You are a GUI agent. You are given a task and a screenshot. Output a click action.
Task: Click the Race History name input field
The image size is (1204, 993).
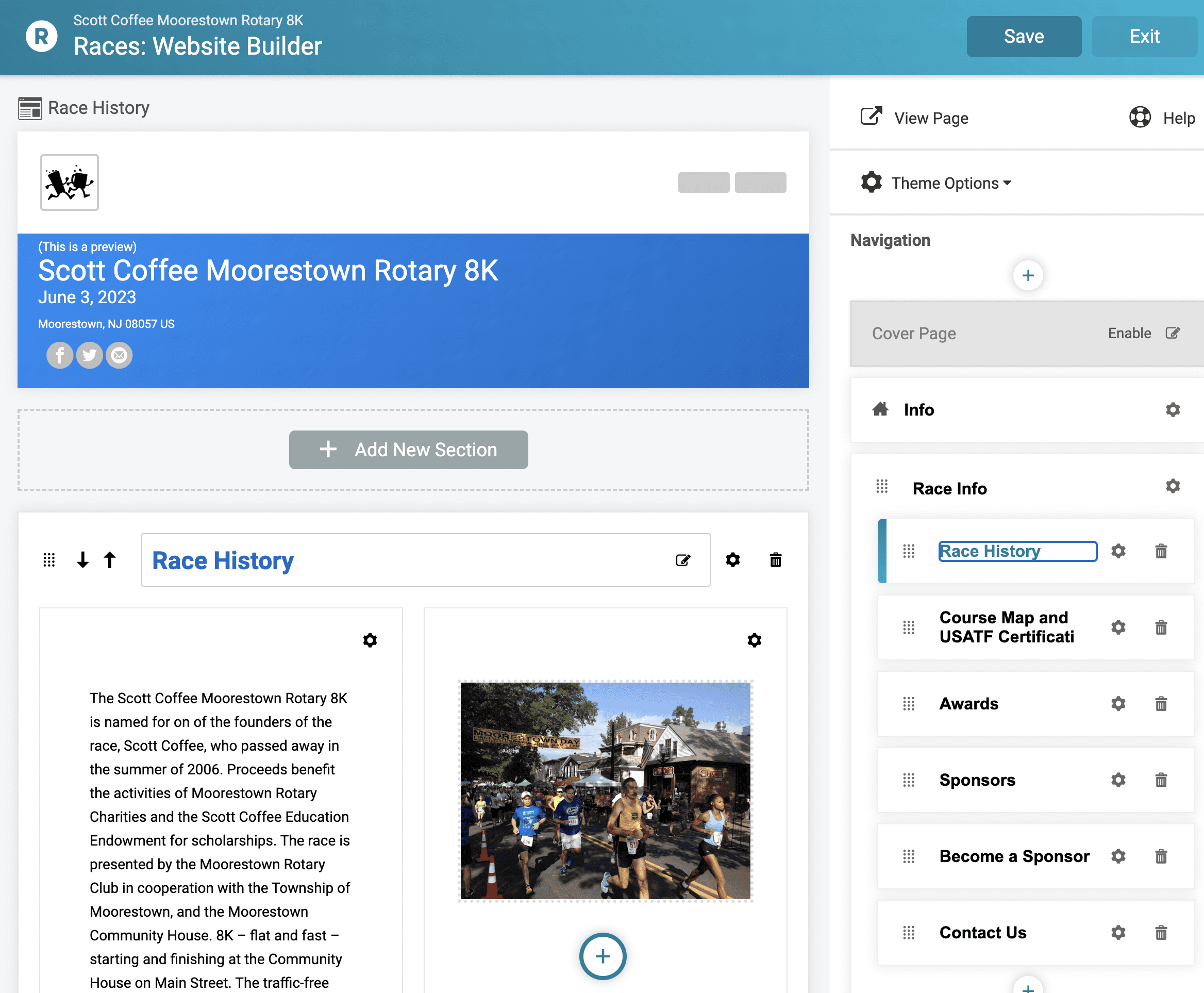[1017, 552]
